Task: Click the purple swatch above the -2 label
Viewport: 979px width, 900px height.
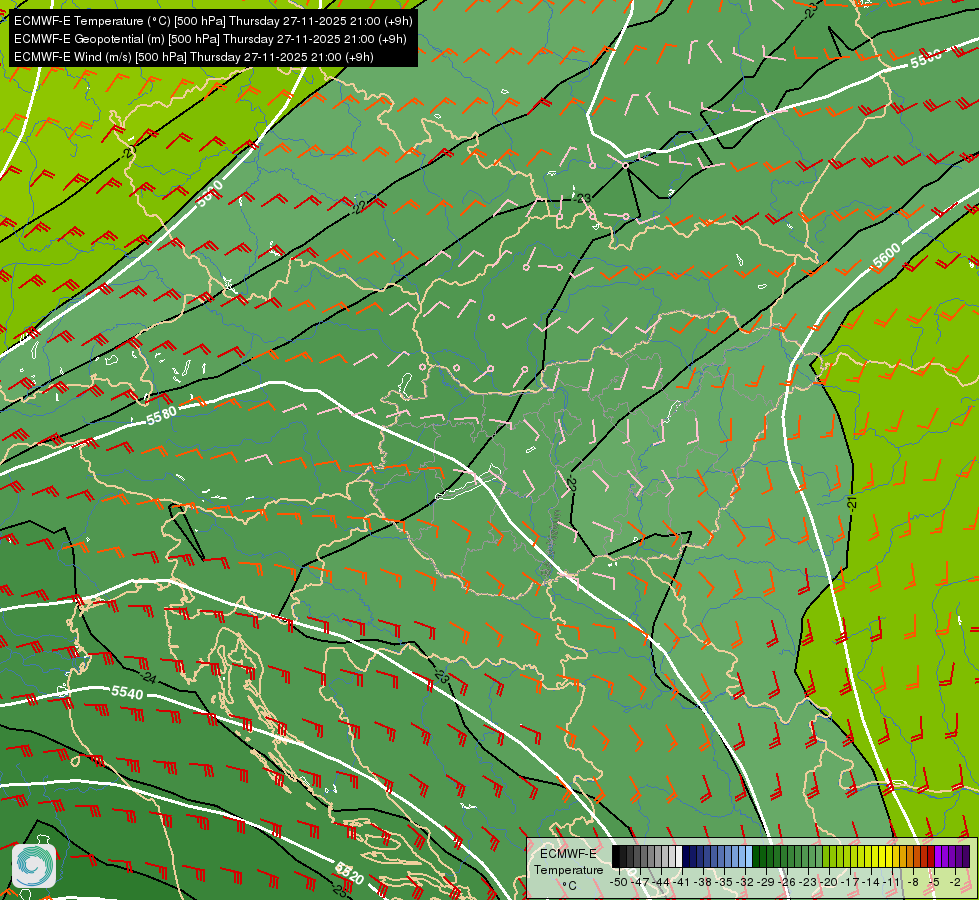Action: (x=959, y=856)
